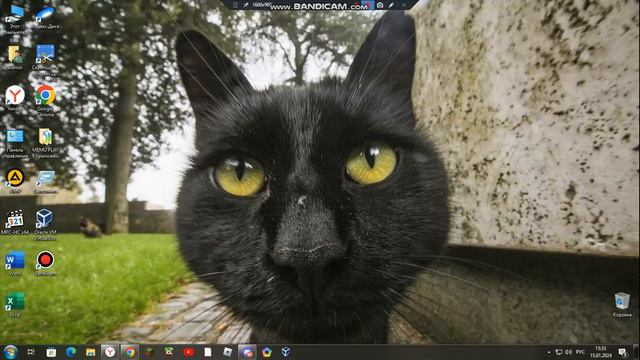Open MEmu Play desktop shortcut

click(45, 143)
